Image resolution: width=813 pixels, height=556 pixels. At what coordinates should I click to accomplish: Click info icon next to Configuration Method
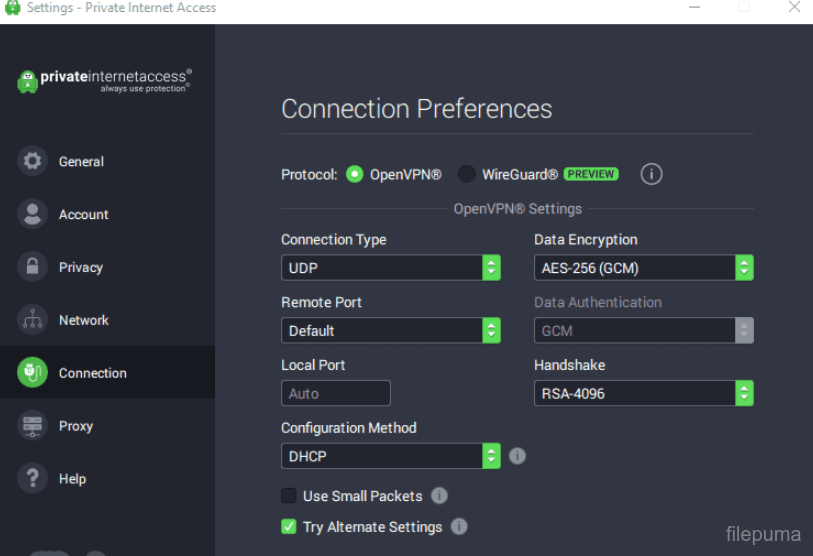tap(517, 456)
